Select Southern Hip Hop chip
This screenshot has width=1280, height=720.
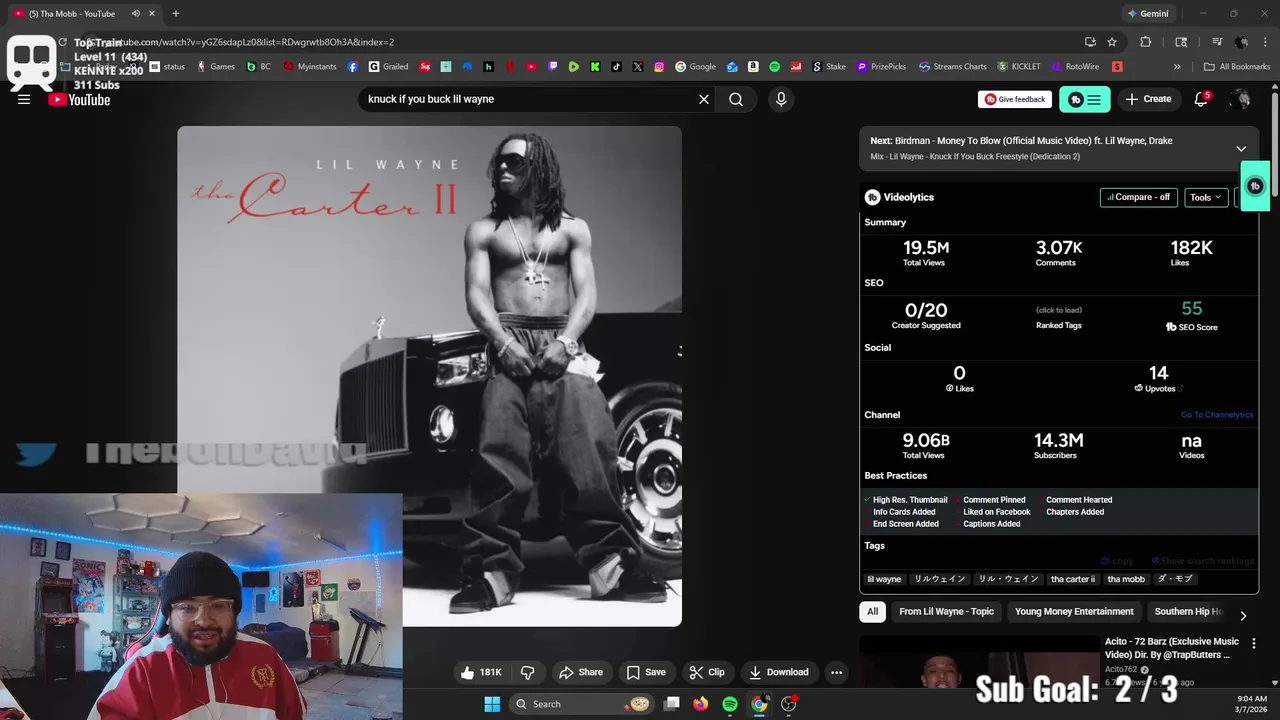click(1188, 611)
